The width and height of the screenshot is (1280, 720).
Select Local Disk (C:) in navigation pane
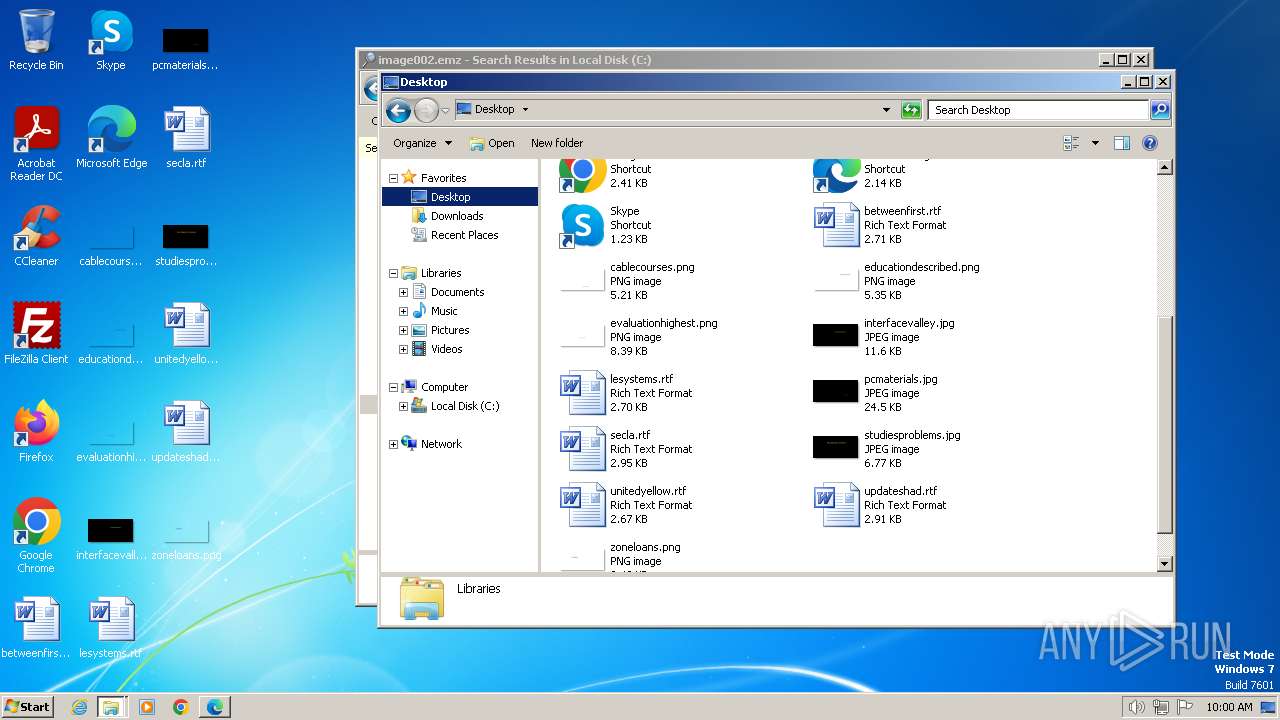(x=455, y=406)
